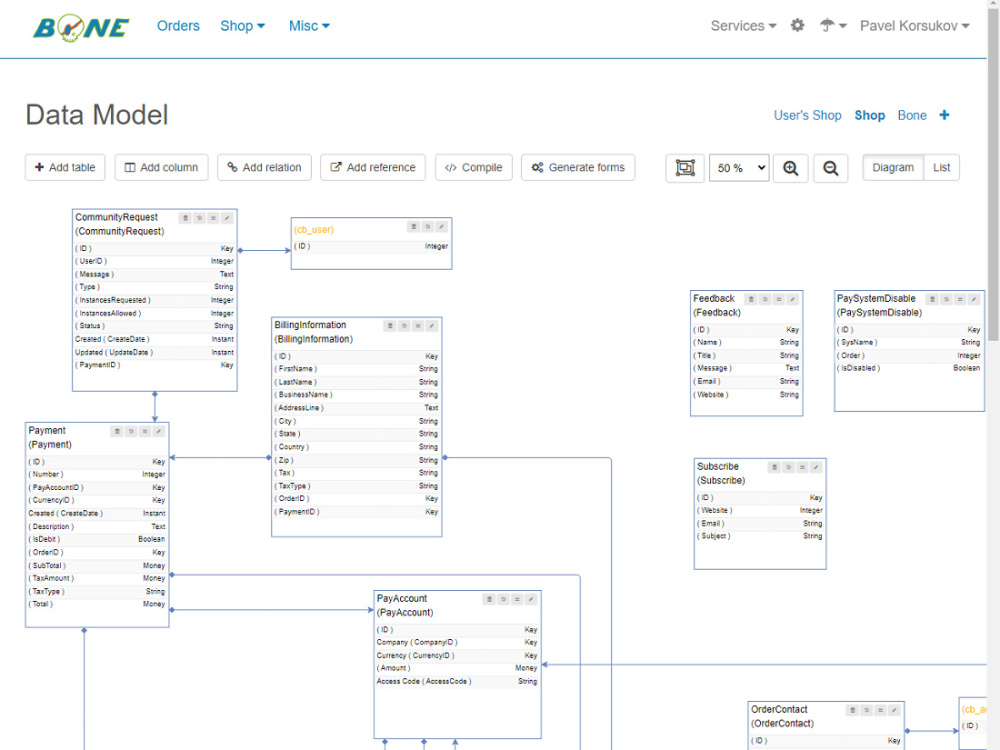Delete the PayAccount table via trash icon

[x=489, y=599]
